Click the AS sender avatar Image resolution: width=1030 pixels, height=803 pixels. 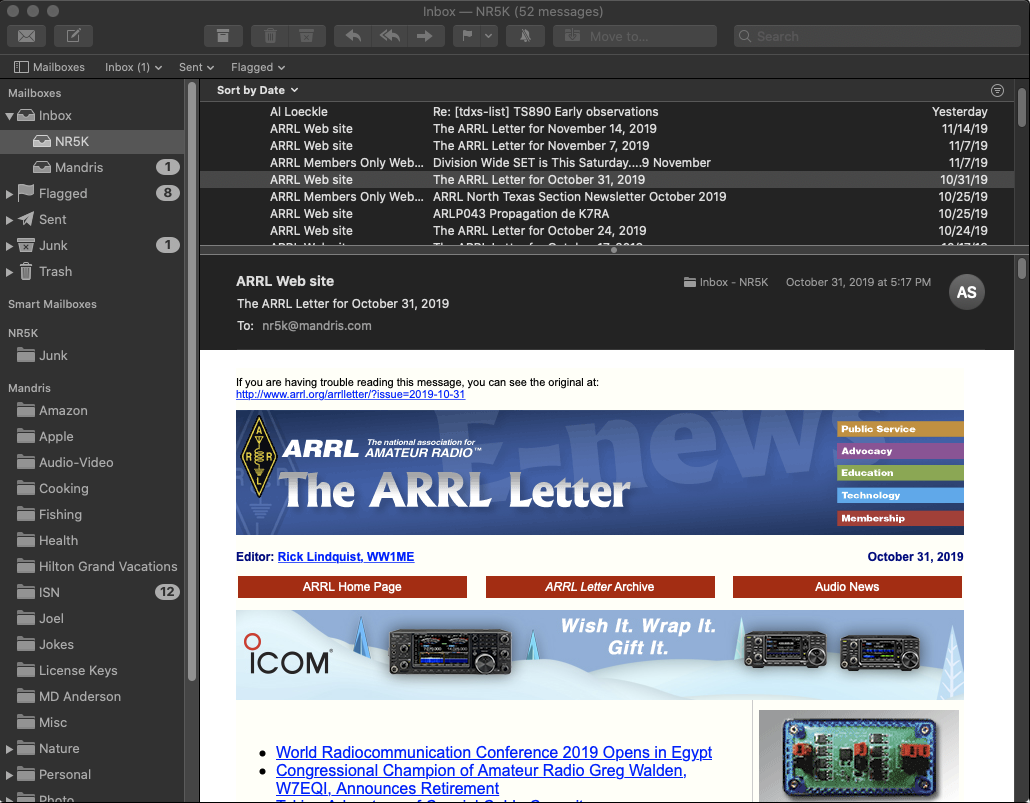(966, 292)
